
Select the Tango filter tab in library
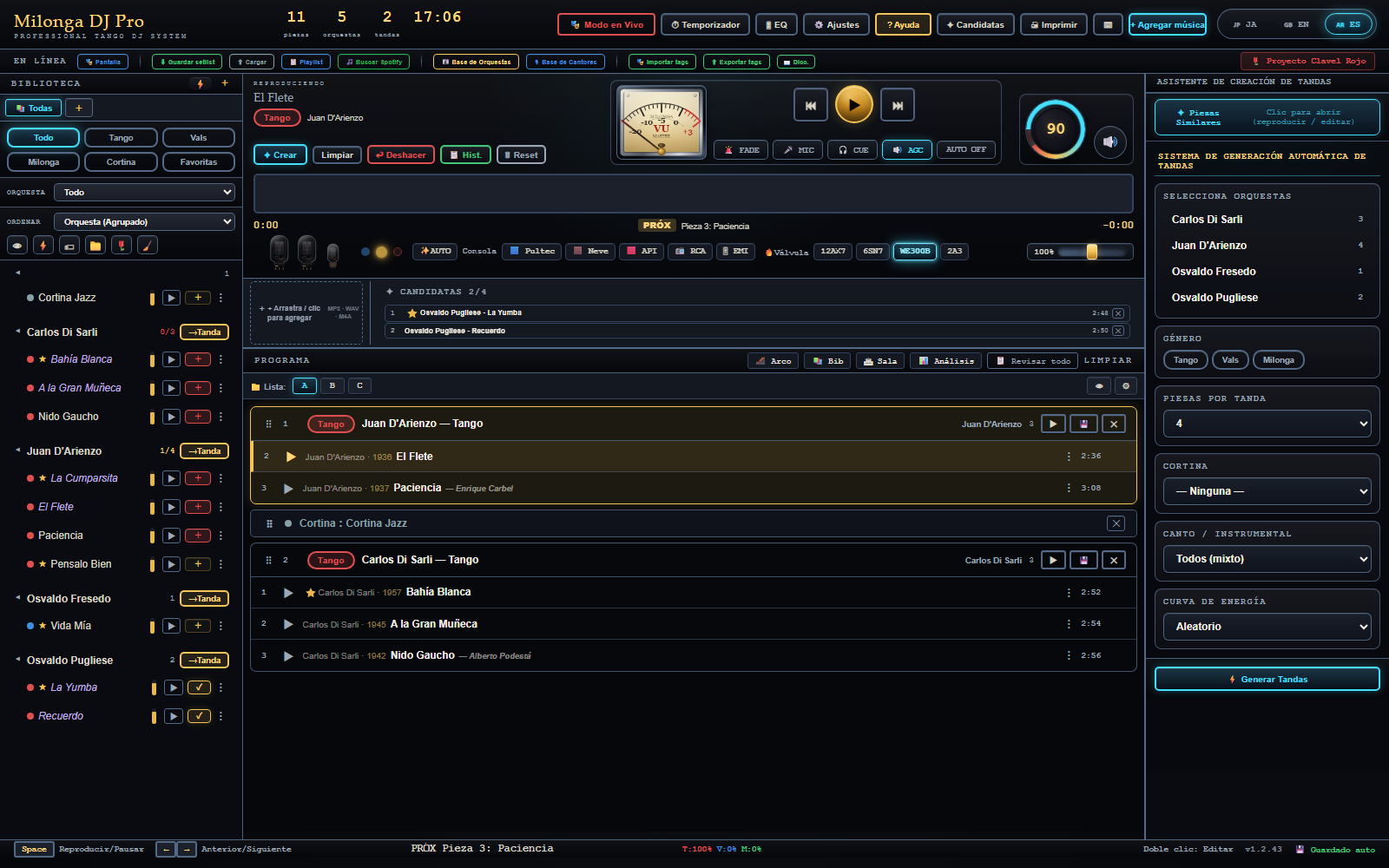tap(121, 137)
